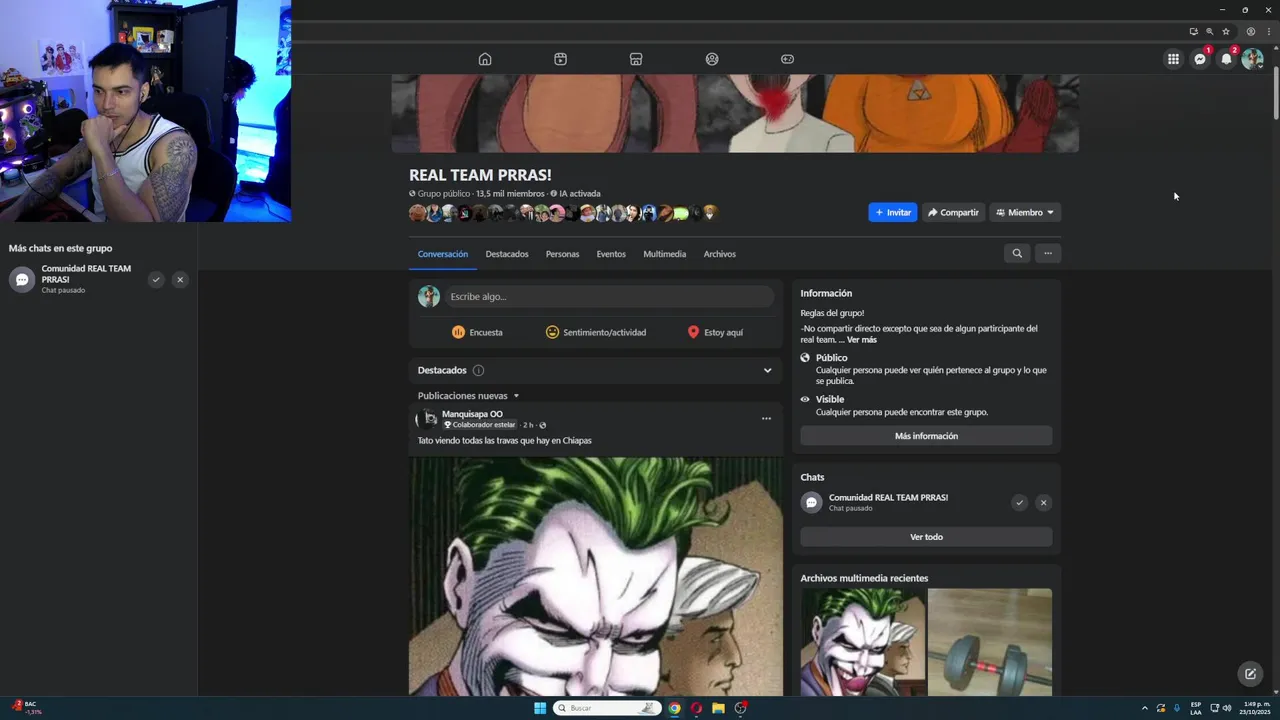Open the browser zoom magnifier icon
Screen dimensions: 1280x720
pyautogui.click(x=1209, y=32)
